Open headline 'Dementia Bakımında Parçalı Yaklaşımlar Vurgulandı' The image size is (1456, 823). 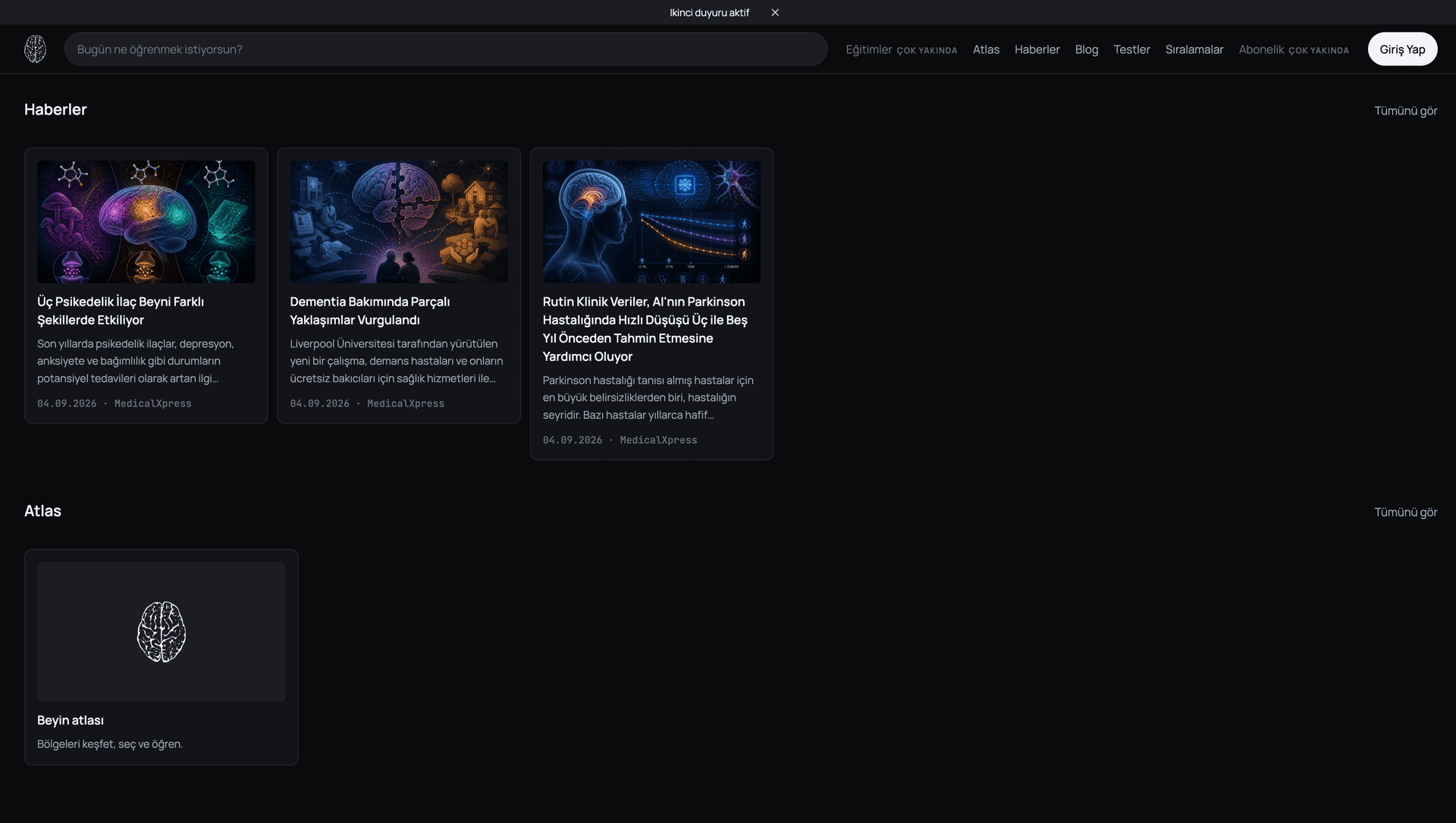click(x=369, y=311)
